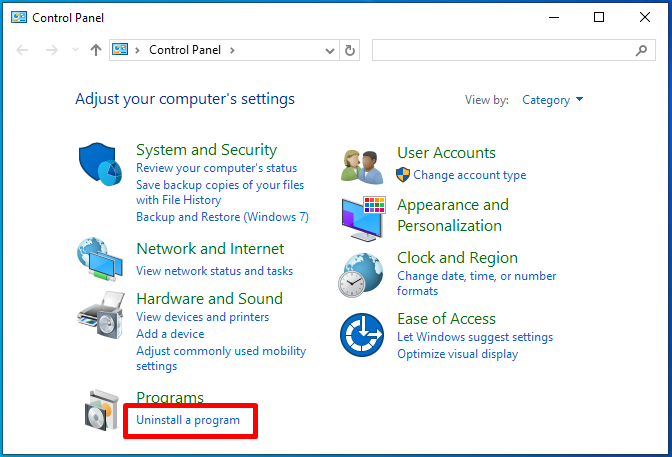The width and height of the screenshot is (672, 457).
Task: Go back with the Back arrow
Action: pyautogui.click(x=22, y=50)
